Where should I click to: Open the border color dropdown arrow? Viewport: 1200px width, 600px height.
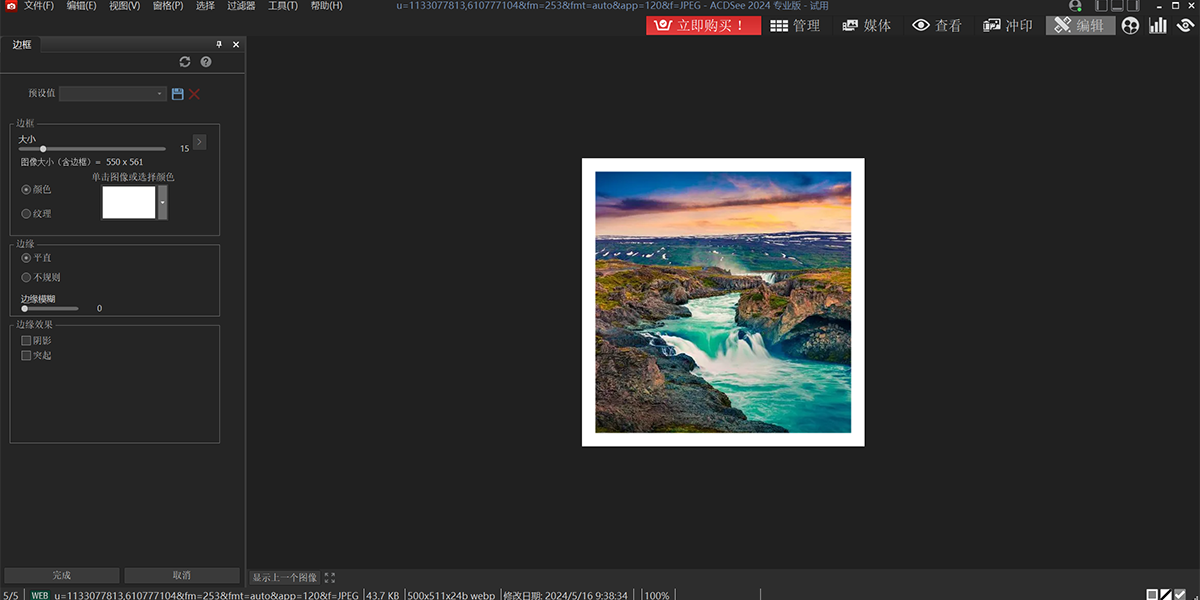point(163,202)
